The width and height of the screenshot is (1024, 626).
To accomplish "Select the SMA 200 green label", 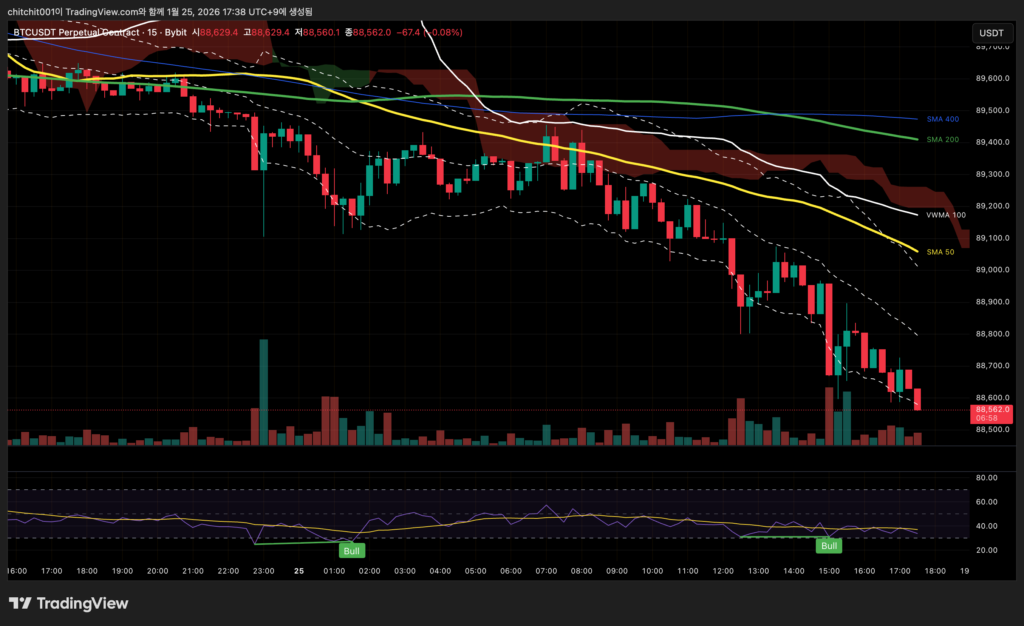I will 942,140.
